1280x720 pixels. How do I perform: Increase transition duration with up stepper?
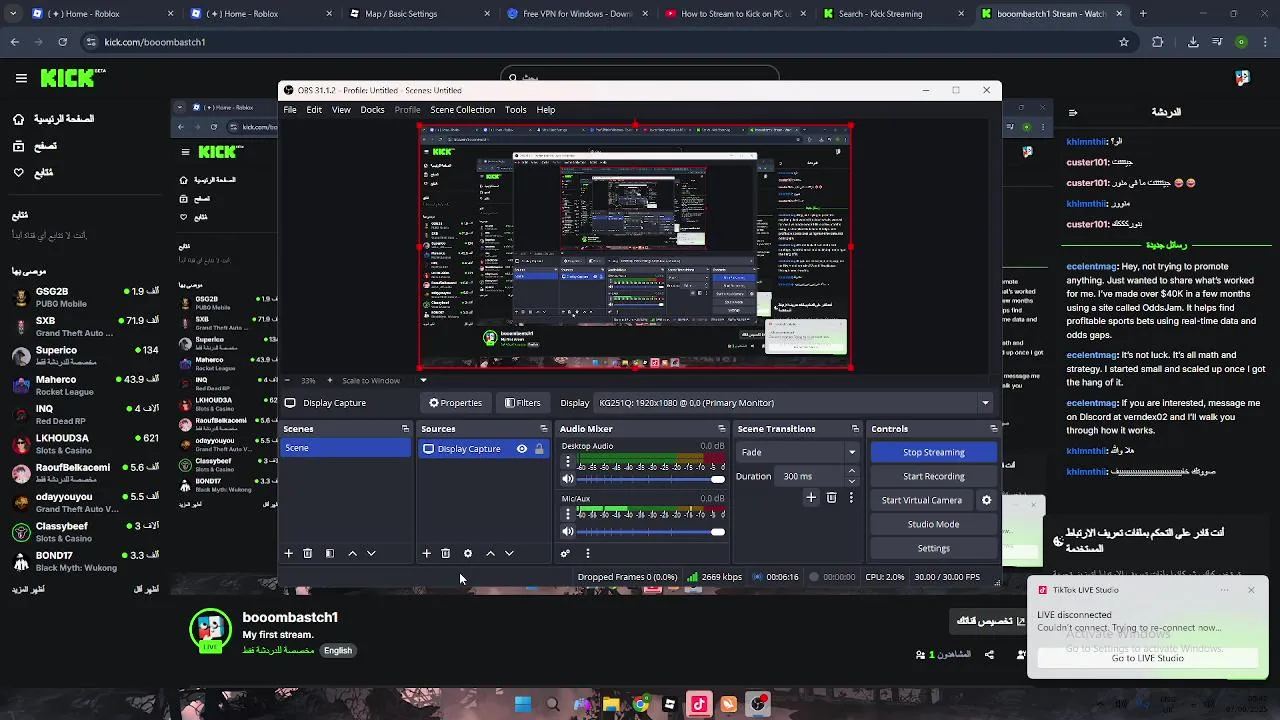[852, 471]
